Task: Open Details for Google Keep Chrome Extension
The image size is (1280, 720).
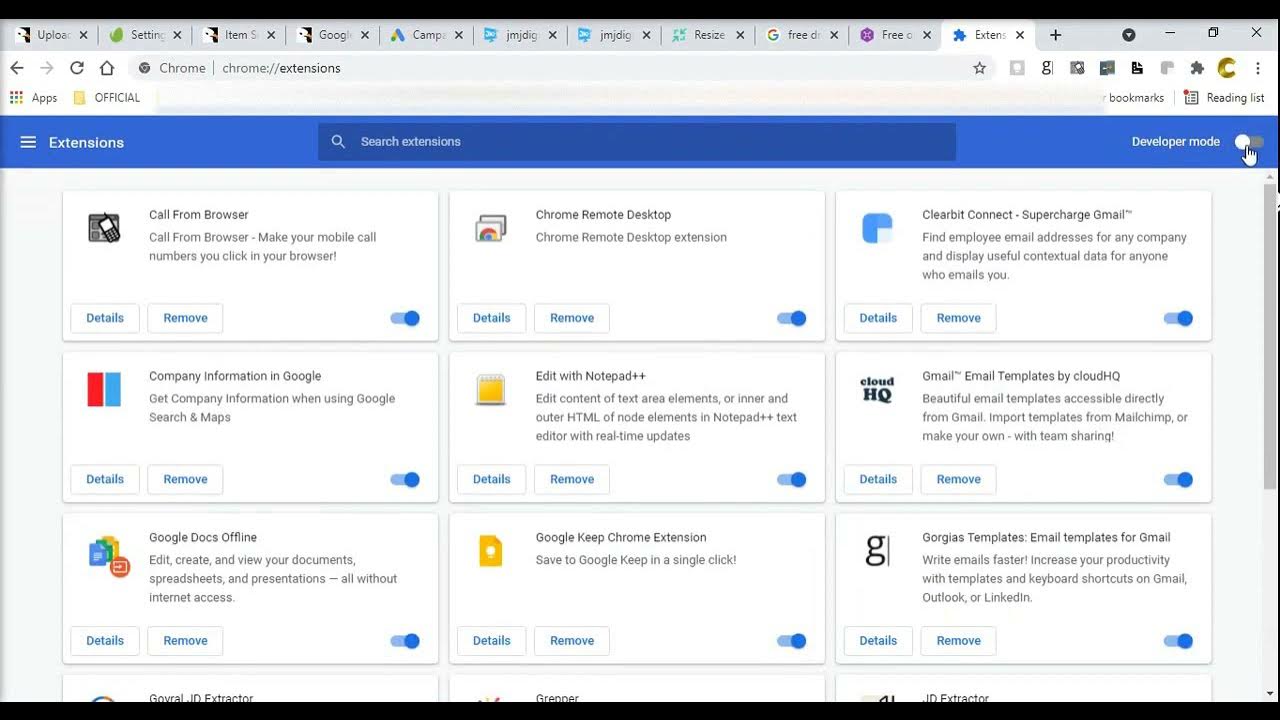Action: point(491,641)
